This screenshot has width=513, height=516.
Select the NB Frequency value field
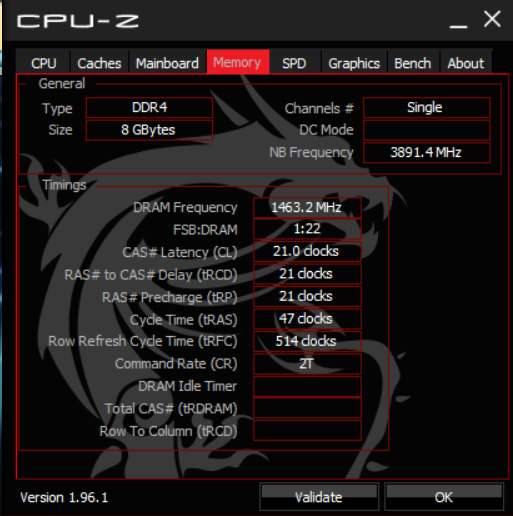pyautogui.click(x=426, y=153)
